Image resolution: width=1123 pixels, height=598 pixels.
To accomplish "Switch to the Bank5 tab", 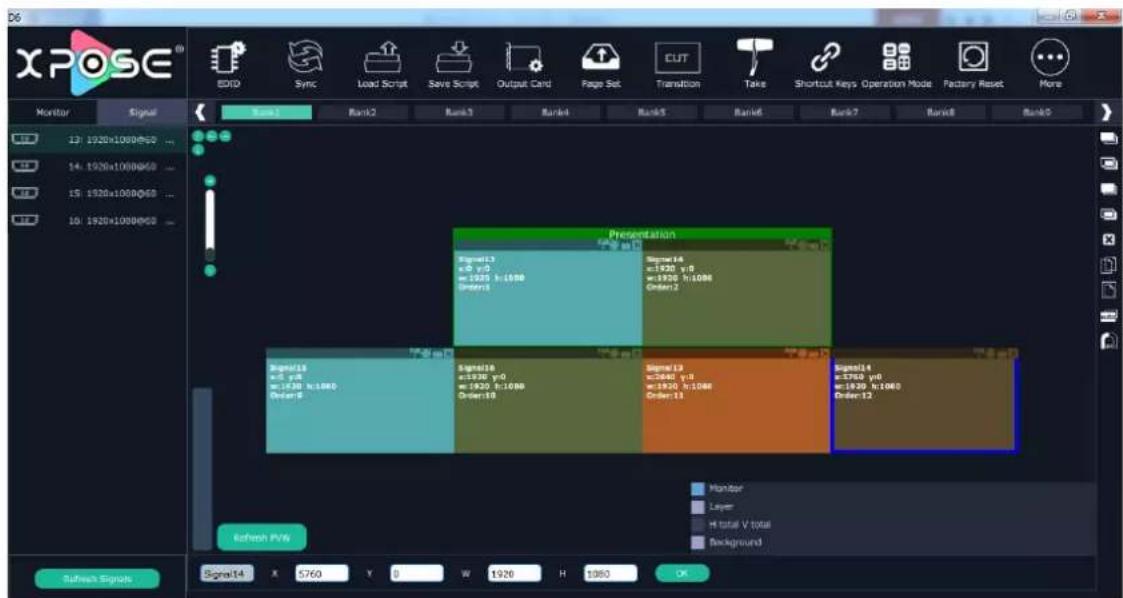I will 652,112.
